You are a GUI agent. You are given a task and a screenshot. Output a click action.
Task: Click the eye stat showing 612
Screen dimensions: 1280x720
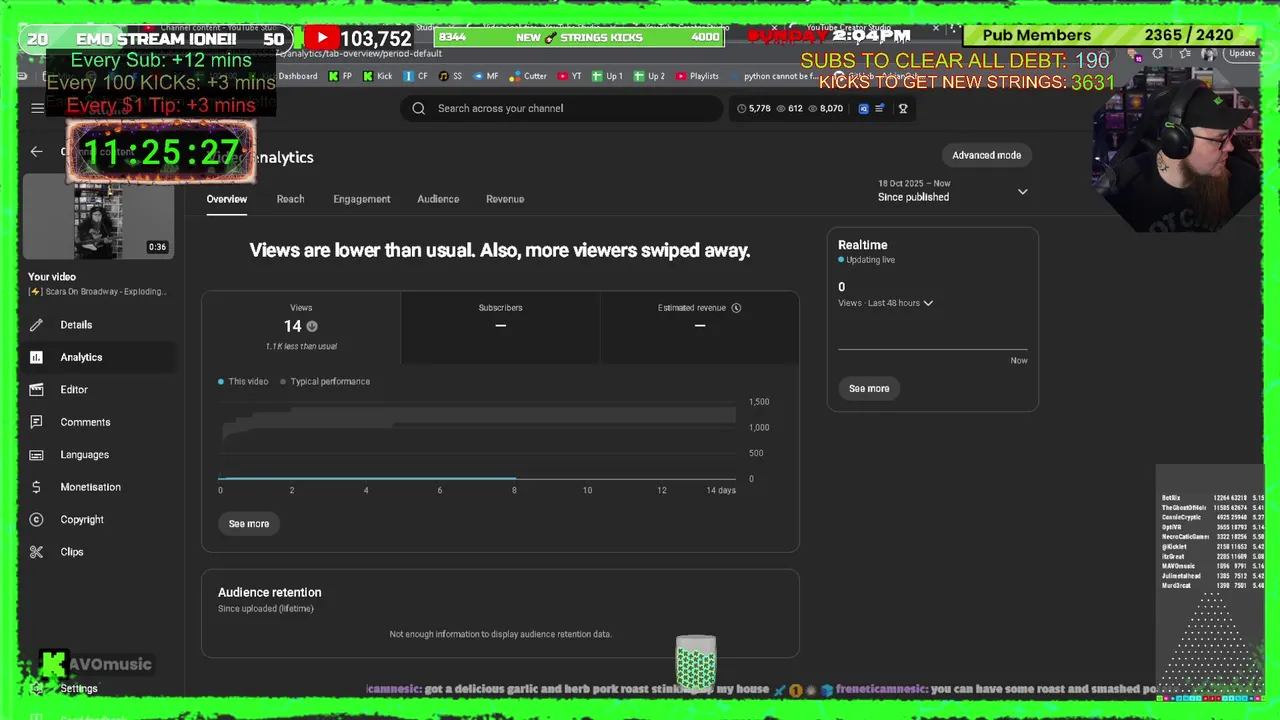tap(790, 108)
